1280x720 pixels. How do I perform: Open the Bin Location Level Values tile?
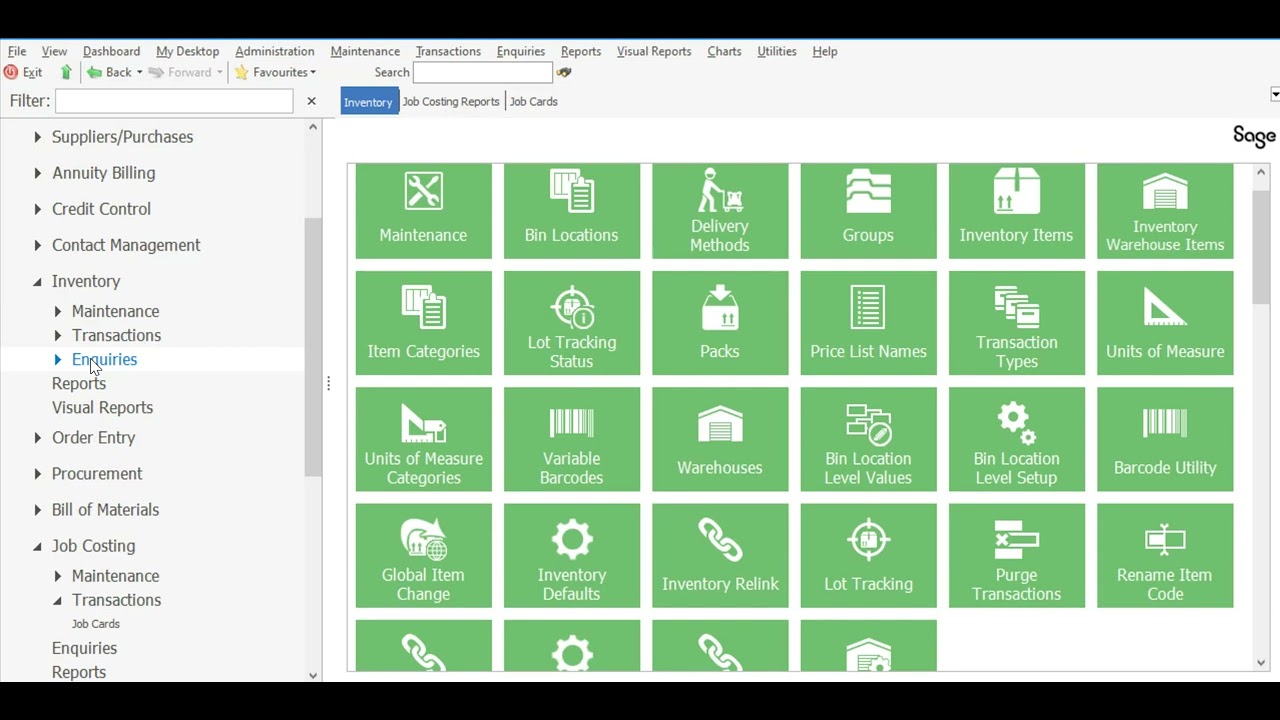(868, 439)
